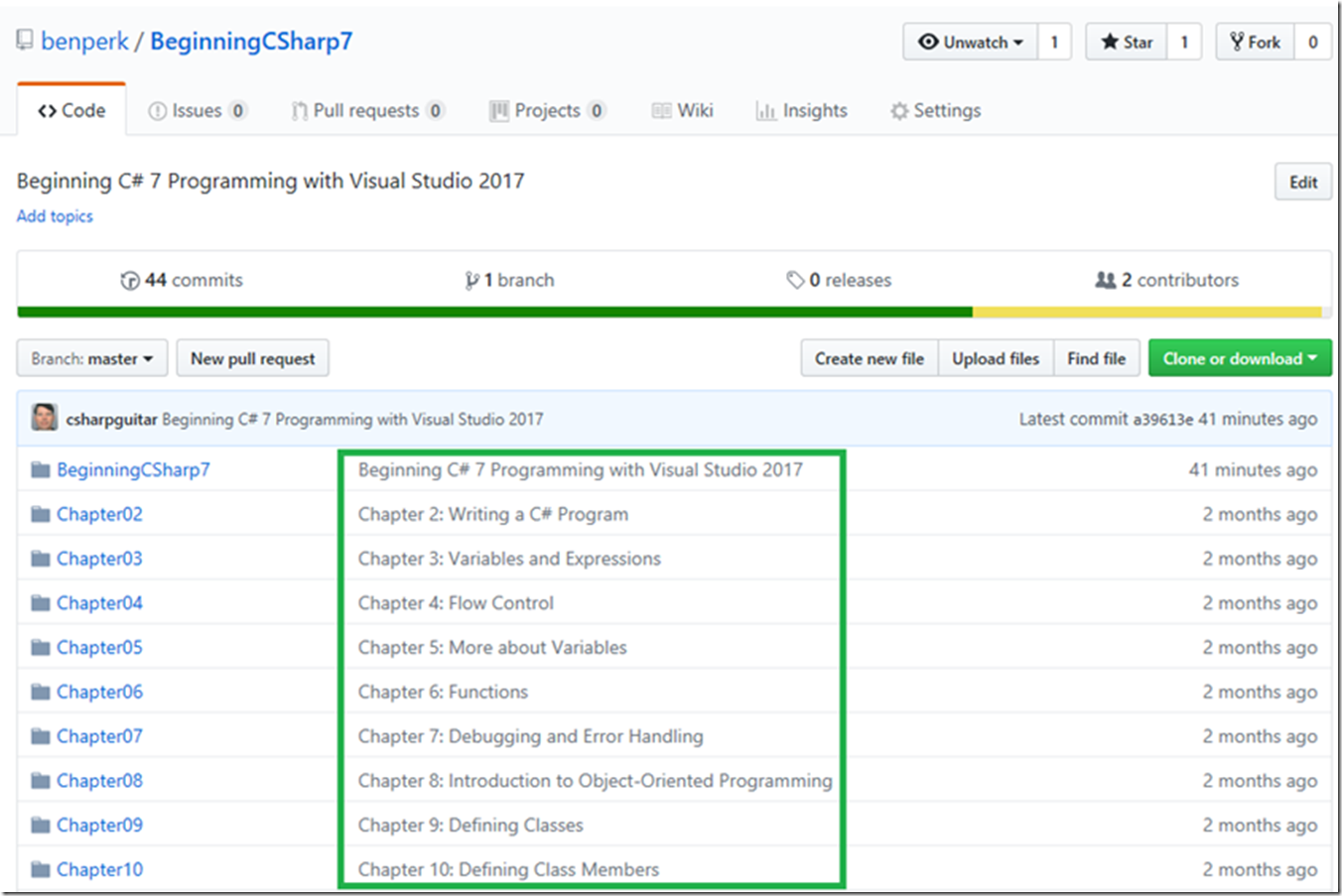Open BeginningCSharp7 repository title link
This screenshot has height=896, width=1342.
click(251, 41)
